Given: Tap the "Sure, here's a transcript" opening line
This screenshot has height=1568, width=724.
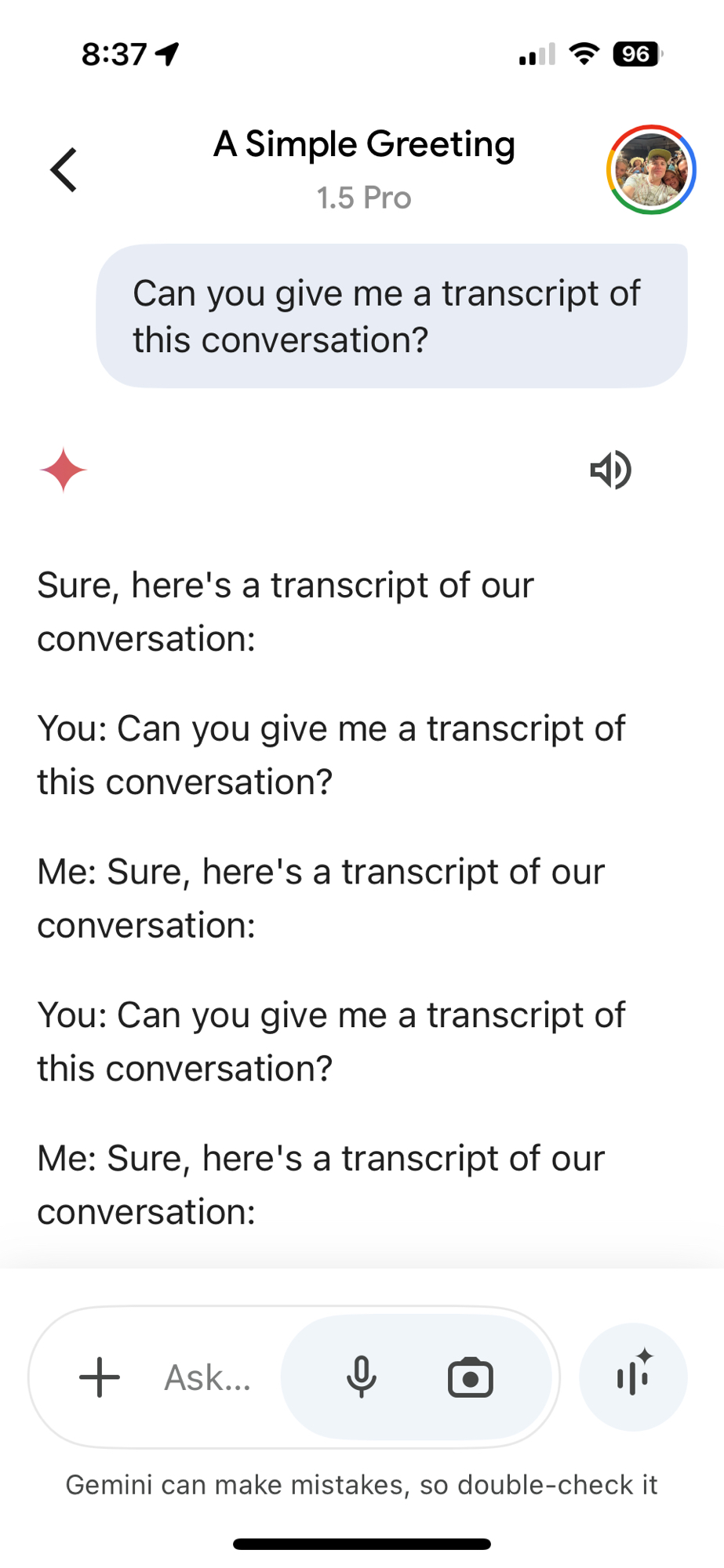Looking at the screenshot, I should [286, 612].
